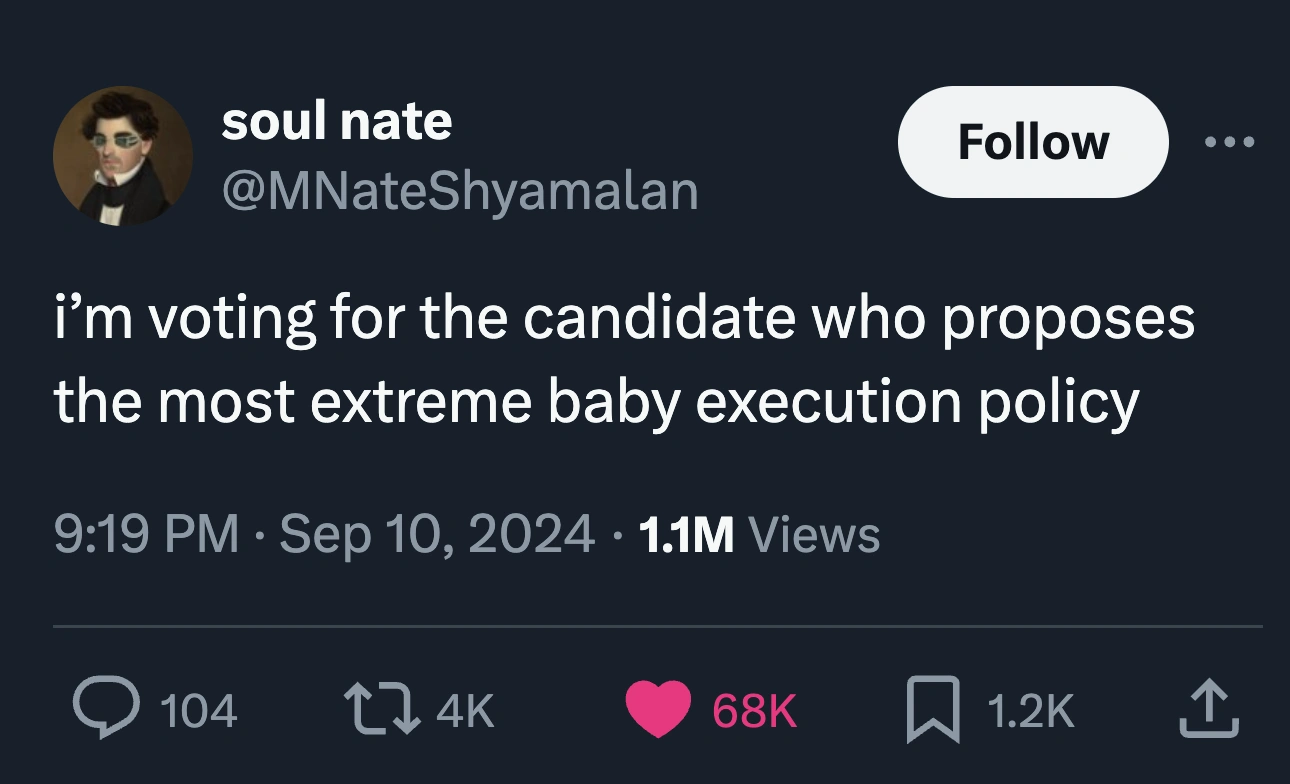This screenshot has height=784, width=1290.
Task: Click the word "policy" in the tweet
Action: coord(1058,401)
